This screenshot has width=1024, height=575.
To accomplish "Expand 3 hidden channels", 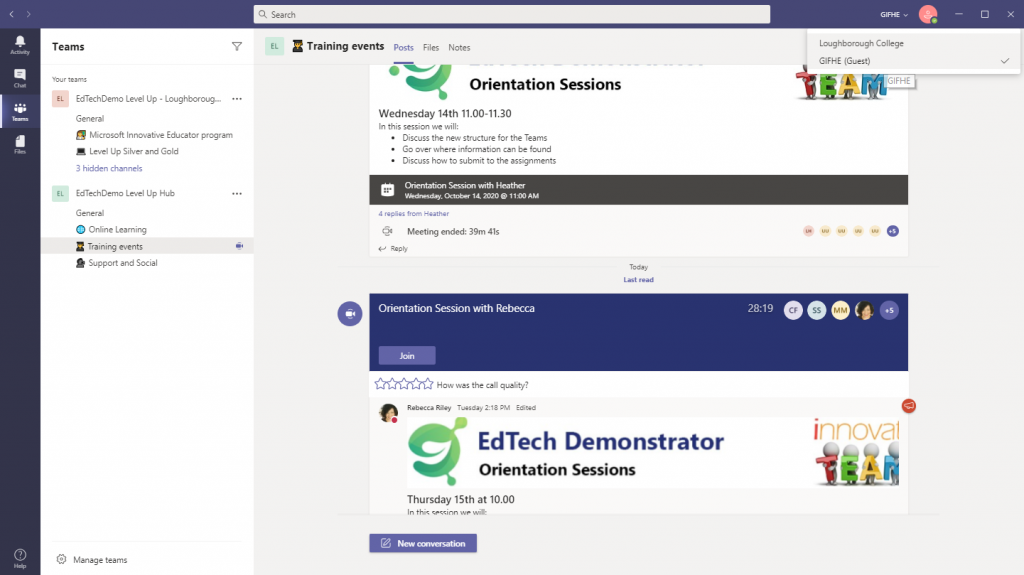I will (109, 168).
